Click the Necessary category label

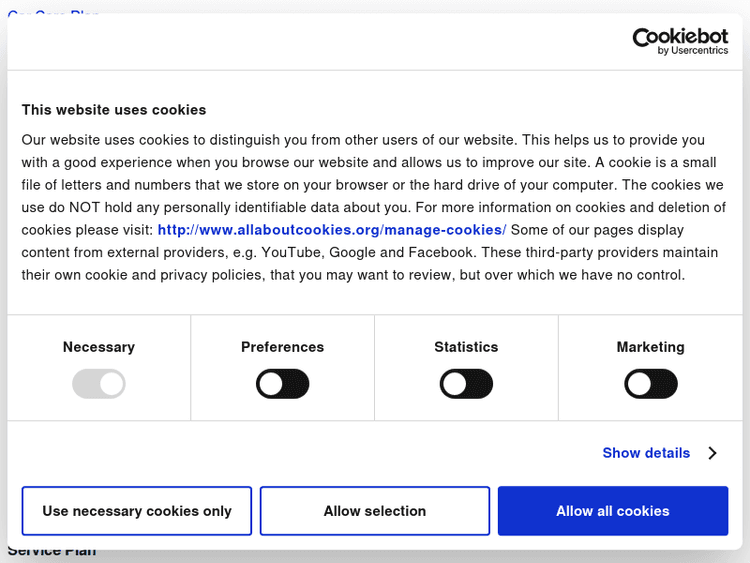(99, 347)
